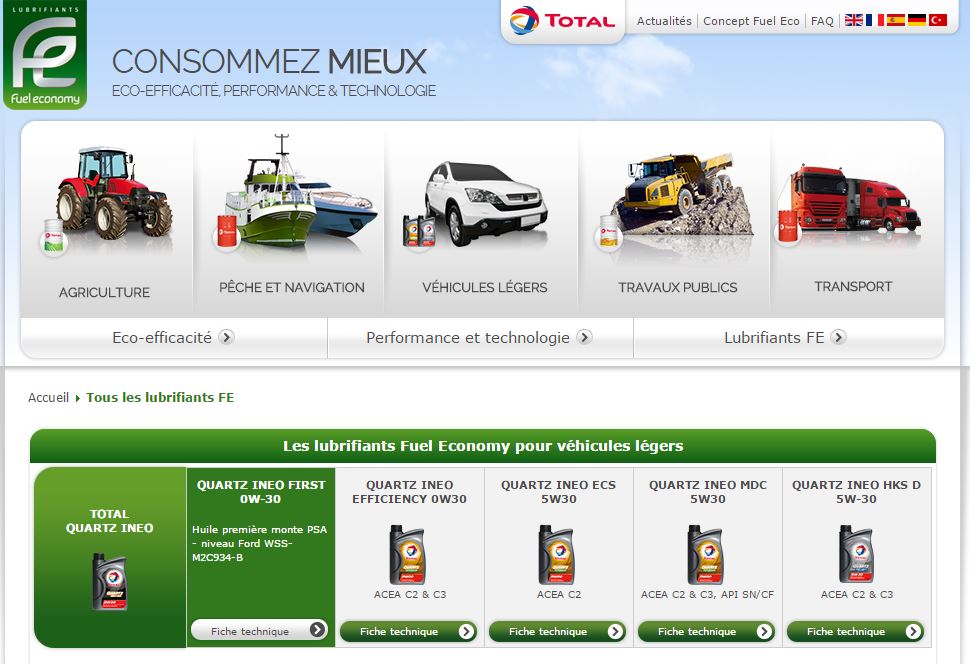
Task: Click the Spanish flag icon
Action: (895, 19)
